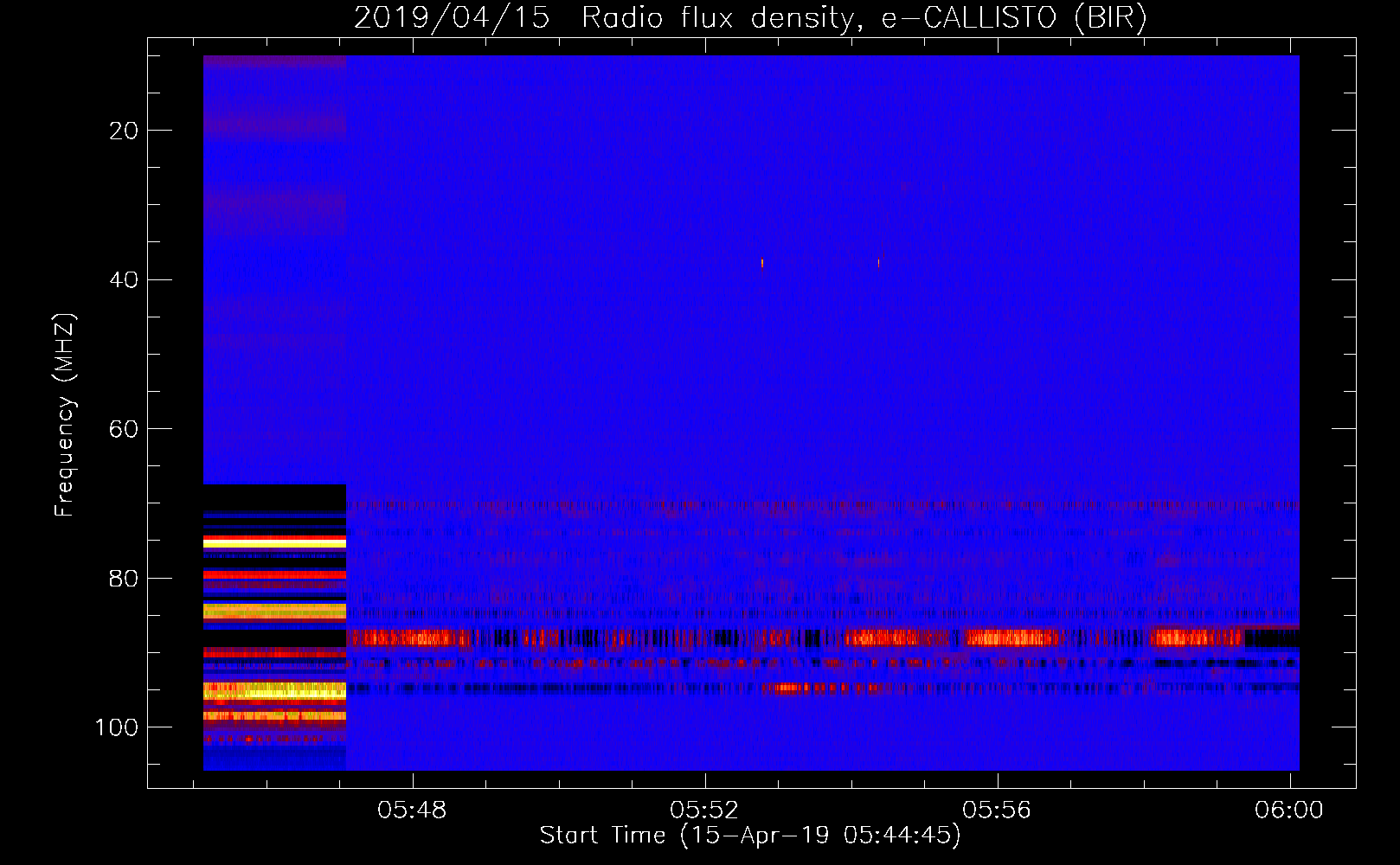Click the 20 frequency tick label

coord(124,131)
